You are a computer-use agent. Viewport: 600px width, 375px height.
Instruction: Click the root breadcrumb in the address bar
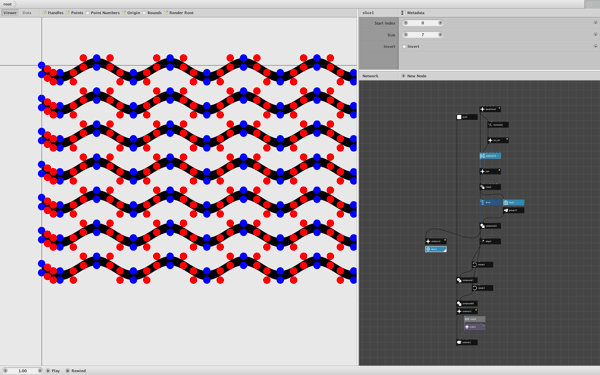7,4
